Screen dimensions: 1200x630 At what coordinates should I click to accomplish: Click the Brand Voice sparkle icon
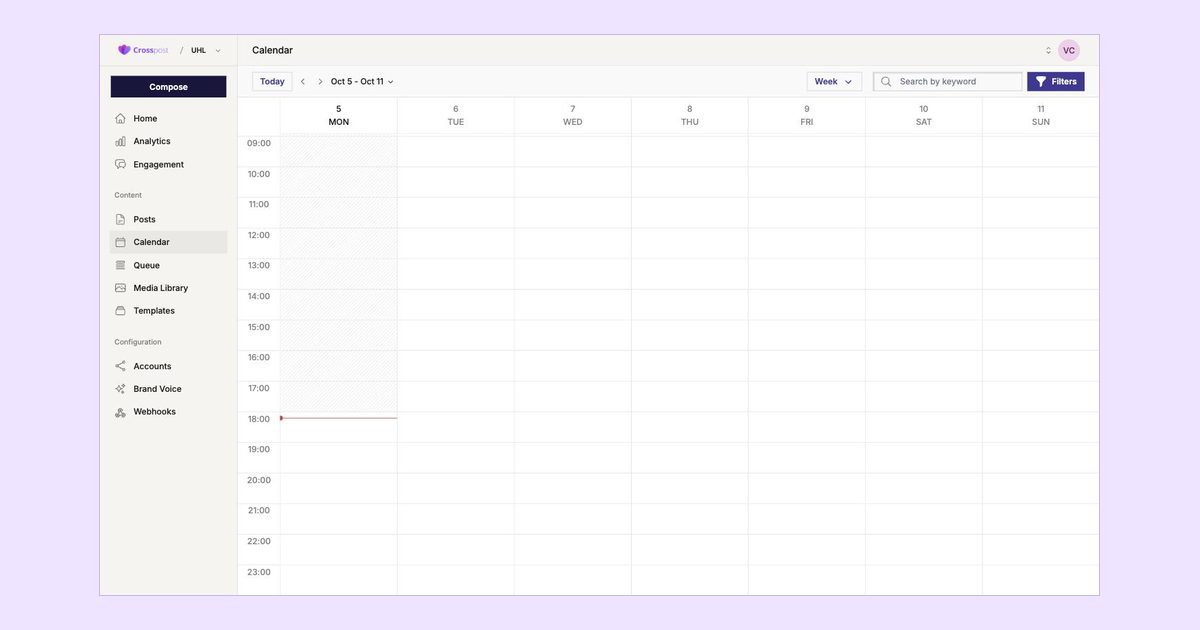coord(120,389)
